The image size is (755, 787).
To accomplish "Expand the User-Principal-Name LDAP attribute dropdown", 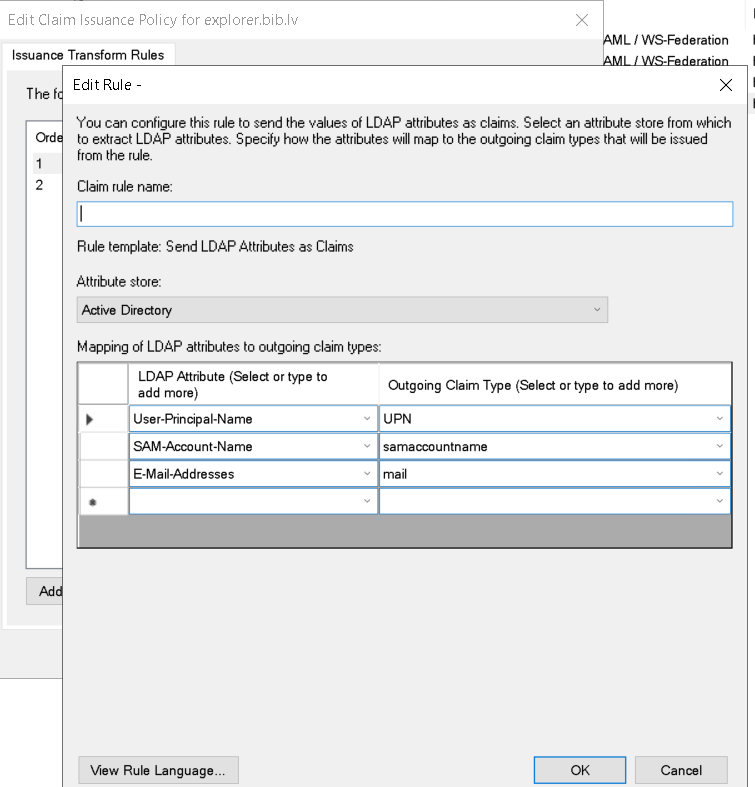I will pos(367,419).
